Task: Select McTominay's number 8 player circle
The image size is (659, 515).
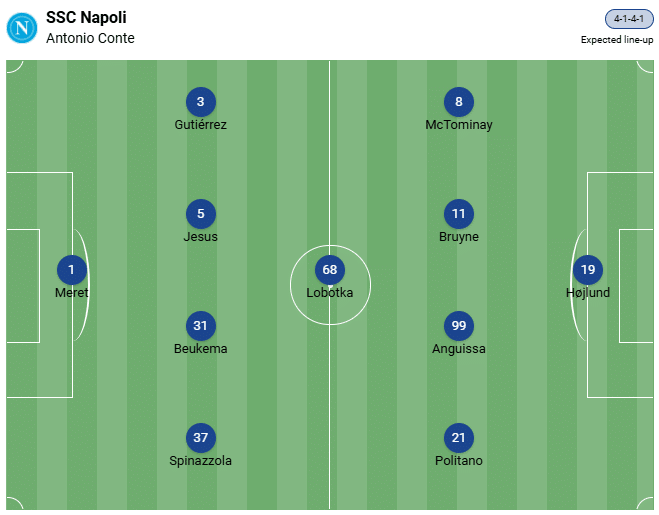Action: [459, 102]
